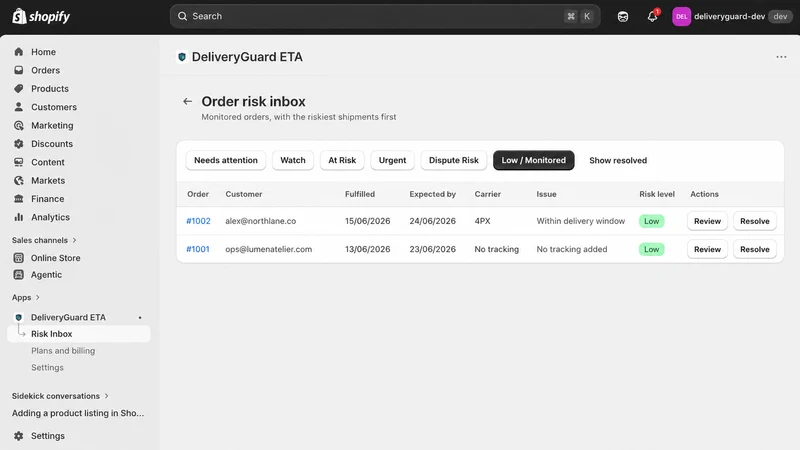Screen dimensions: 800x450
Task: Click the Content image icon
Action: click(x=19, y=162)
